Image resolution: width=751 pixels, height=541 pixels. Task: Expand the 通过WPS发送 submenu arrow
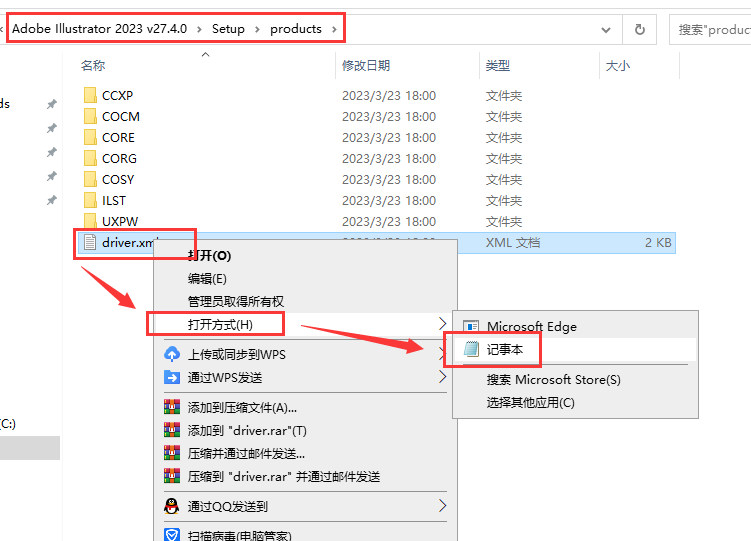(443, 377)
